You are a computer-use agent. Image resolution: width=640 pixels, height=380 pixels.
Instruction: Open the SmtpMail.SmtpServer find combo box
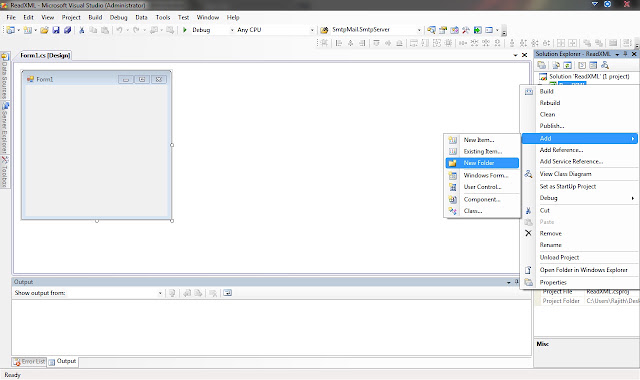pos(419,30)
